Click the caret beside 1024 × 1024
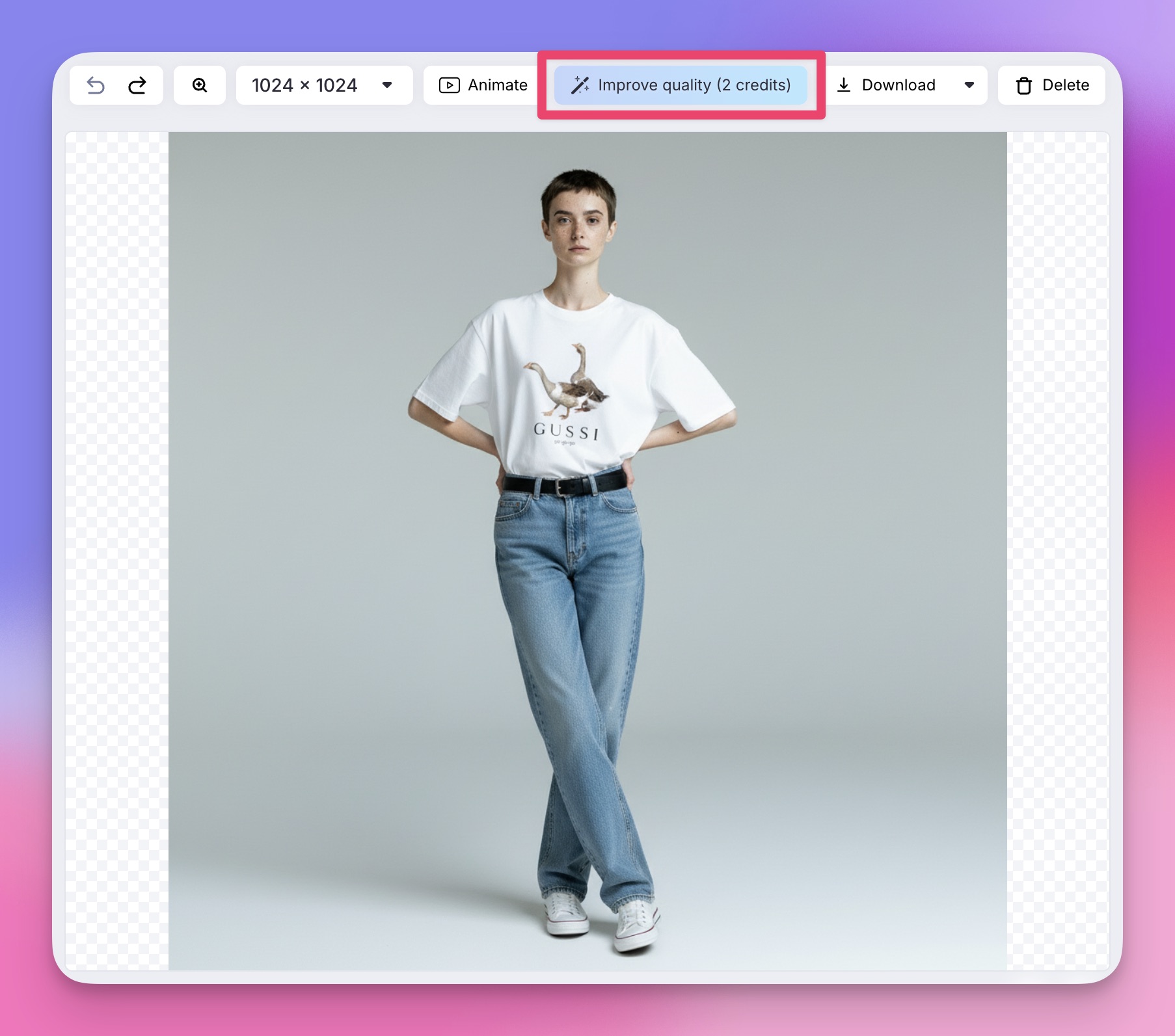1175x1036 pixels. [387, 85]
